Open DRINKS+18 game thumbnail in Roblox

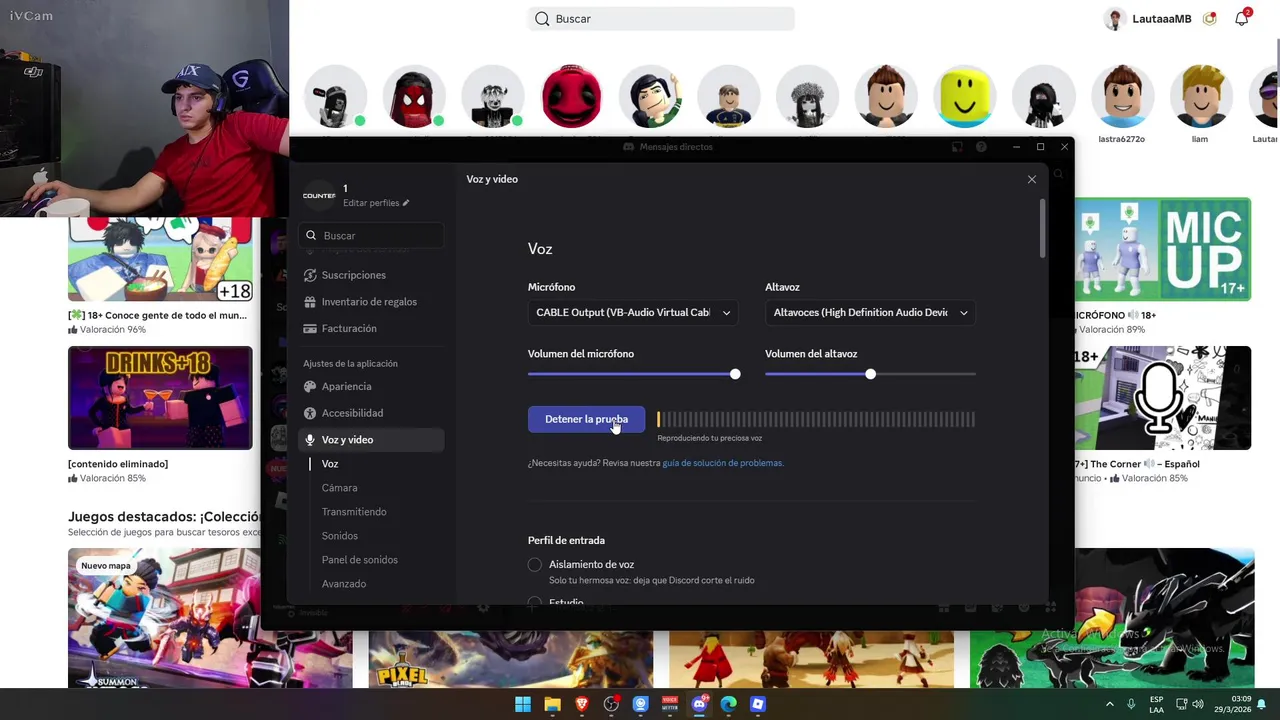tap(160, 398)
